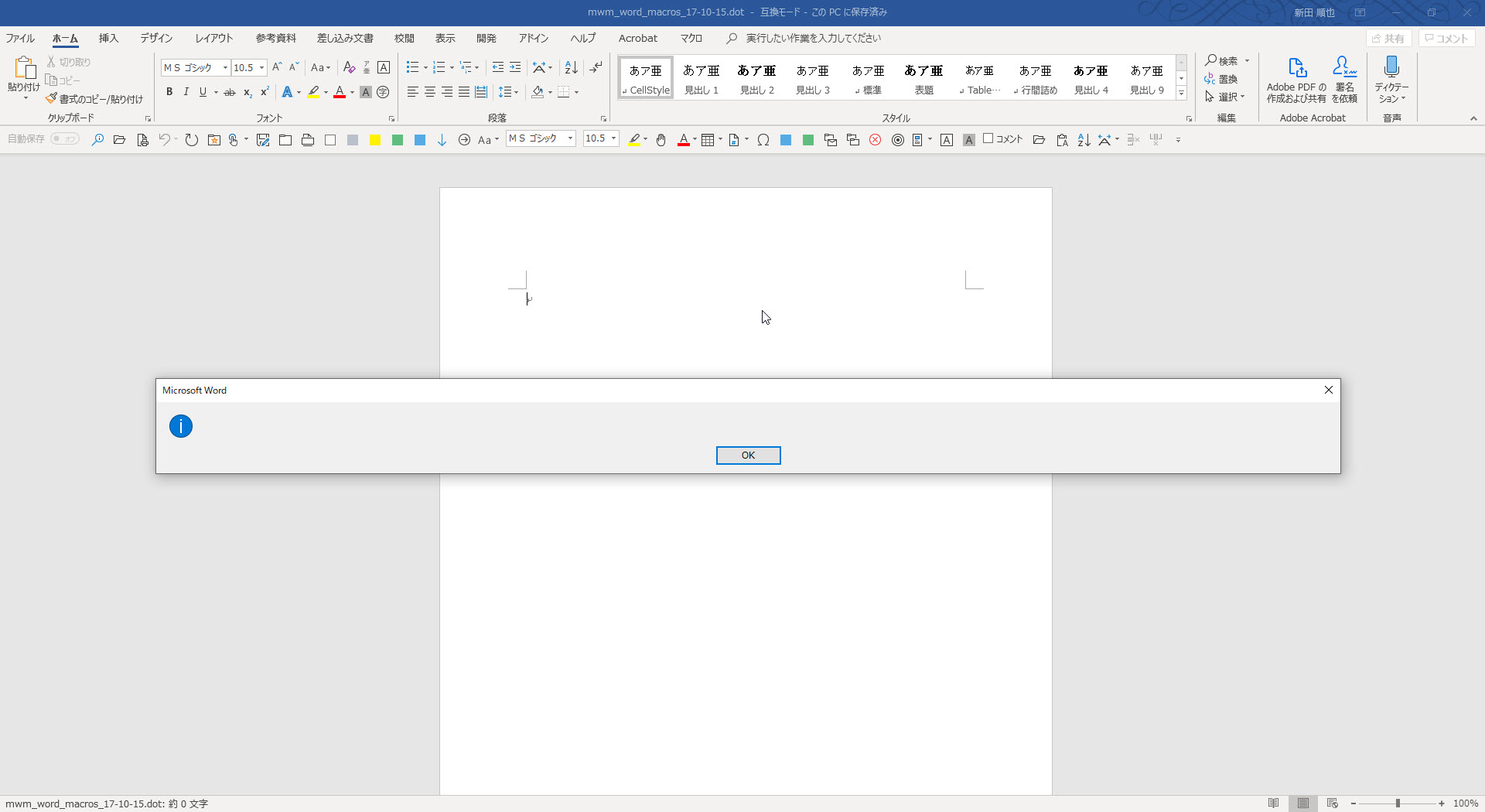
Task: Click OK in the Microsoft Word dialog
Action: 748,455
